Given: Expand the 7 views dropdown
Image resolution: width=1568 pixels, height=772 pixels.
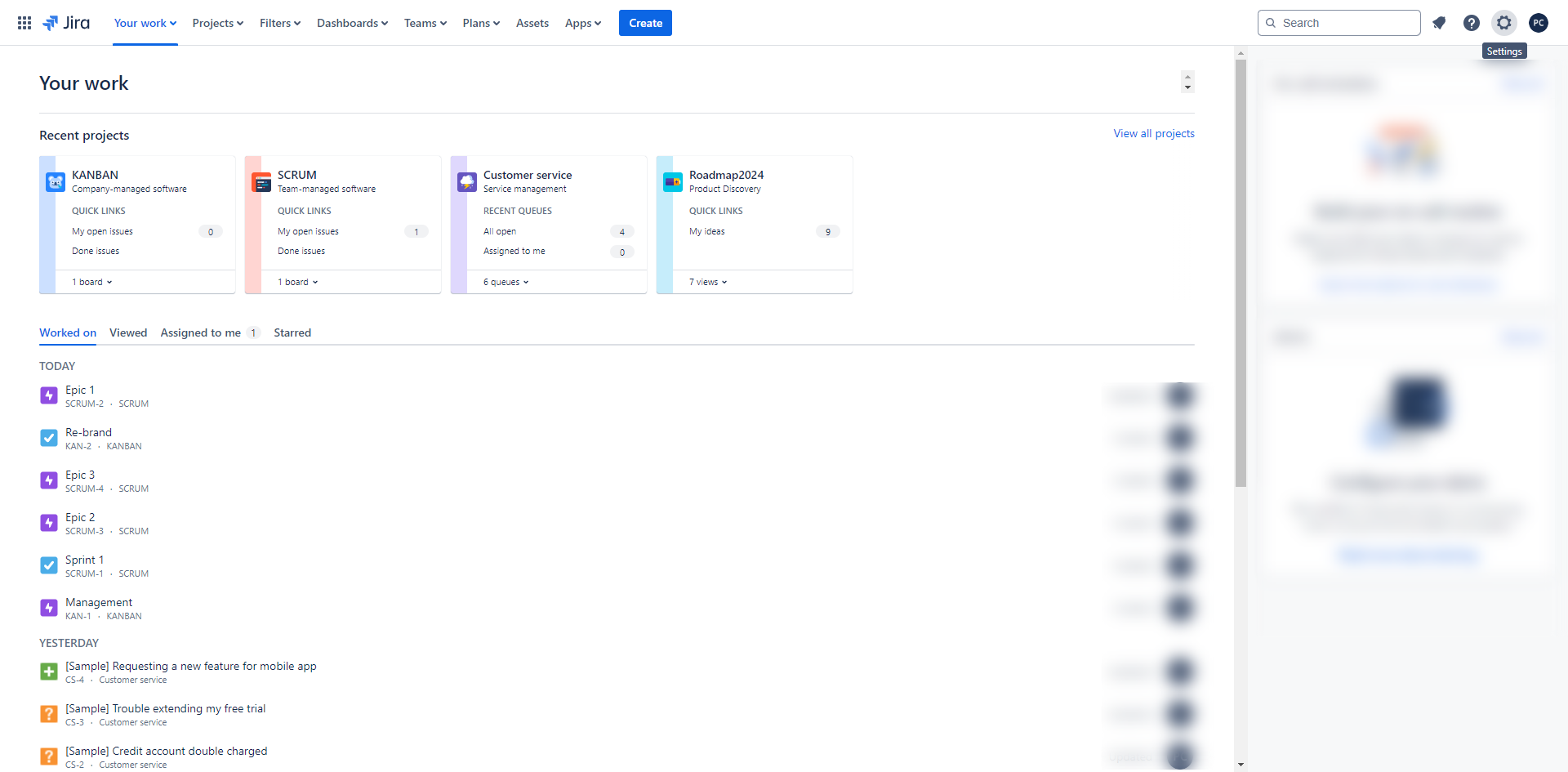Looking at the screenshot, I should pos(707,282).
